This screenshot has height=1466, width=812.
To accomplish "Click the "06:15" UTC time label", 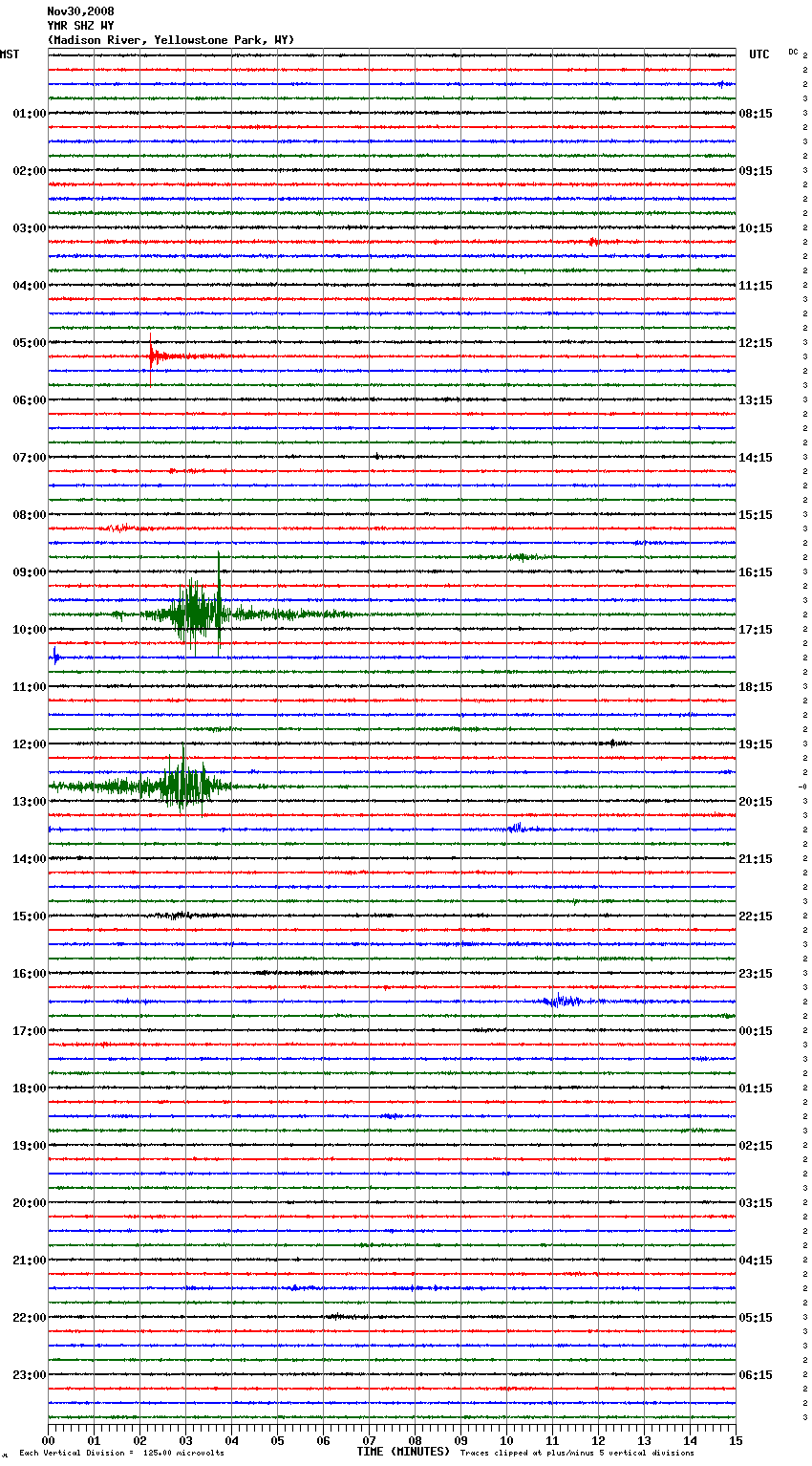I will [756, 1375].
